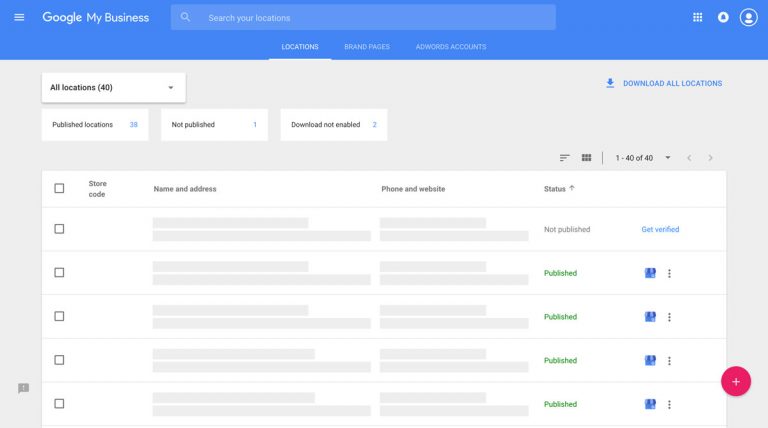Open the hamburger main menu
Image resolution: width=768 pixels, height=428 pixels.
coord(19,17)
